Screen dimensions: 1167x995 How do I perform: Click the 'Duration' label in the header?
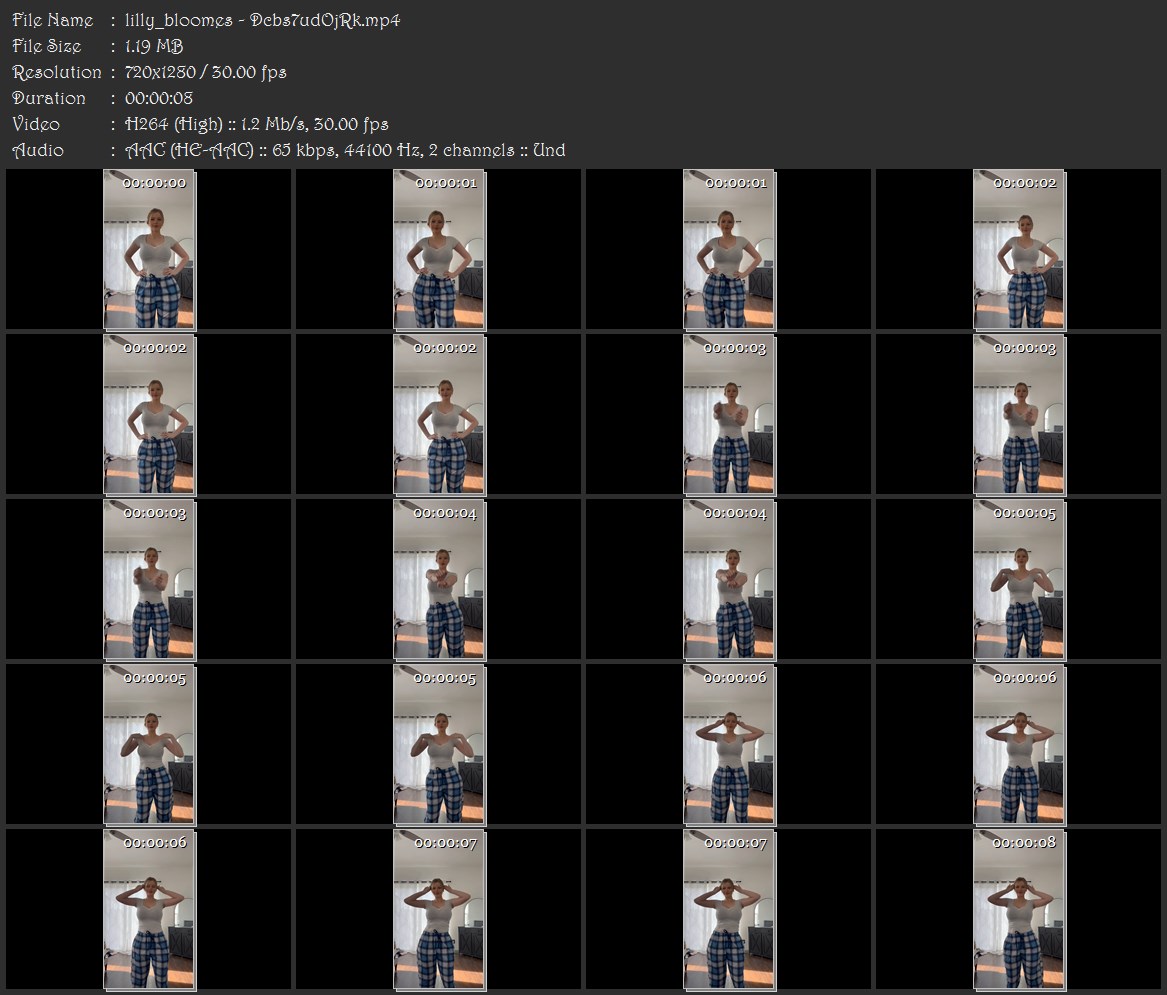pyautogui.click(x=49, y=98)
